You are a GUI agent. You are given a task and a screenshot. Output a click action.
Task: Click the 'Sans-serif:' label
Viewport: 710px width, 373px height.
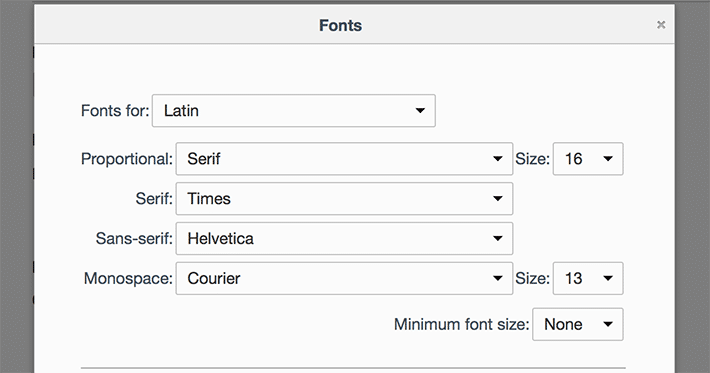(134, 239)
